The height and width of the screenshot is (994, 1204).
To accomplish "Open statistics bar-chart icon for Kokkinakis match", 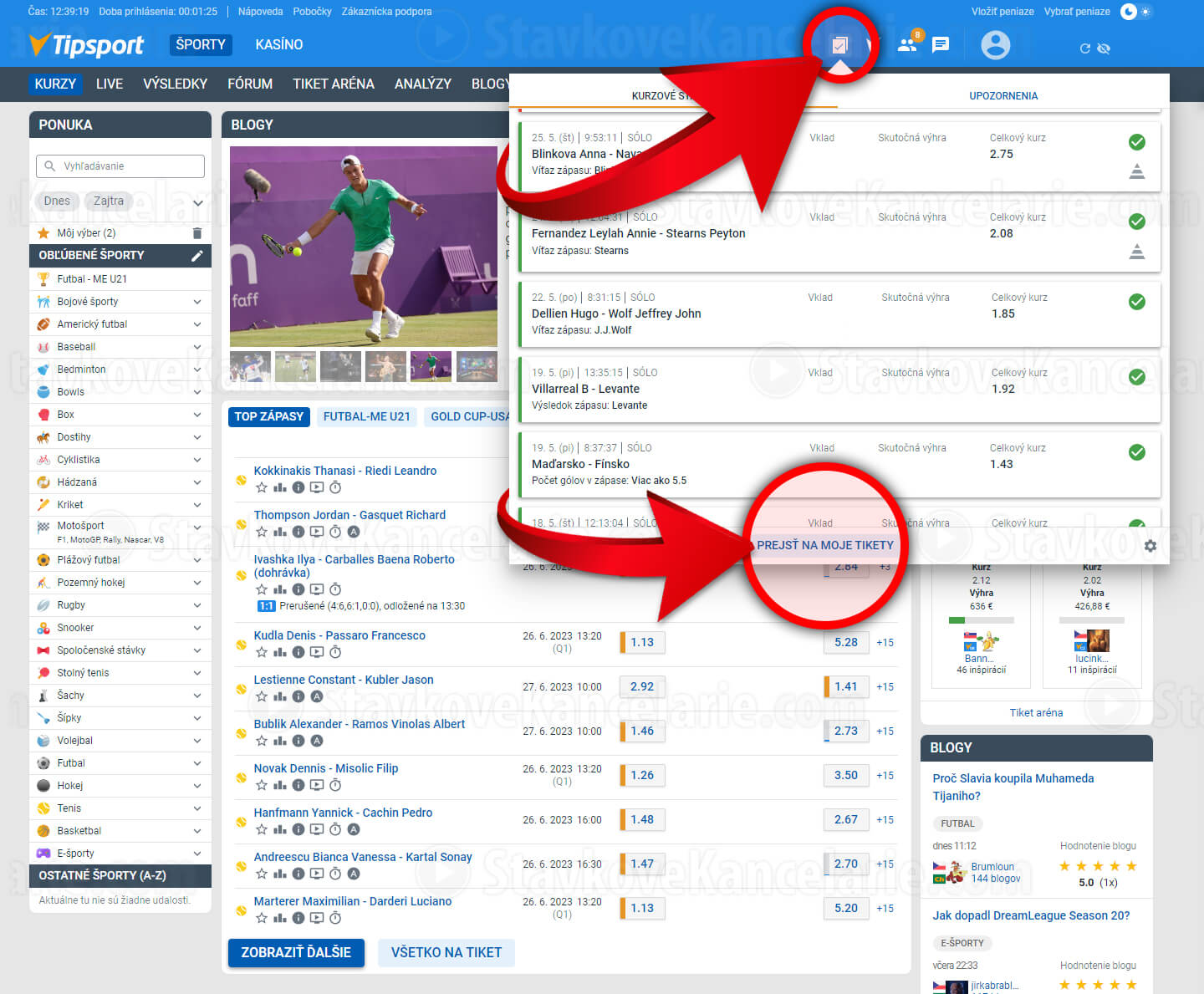I will [280, 487].
